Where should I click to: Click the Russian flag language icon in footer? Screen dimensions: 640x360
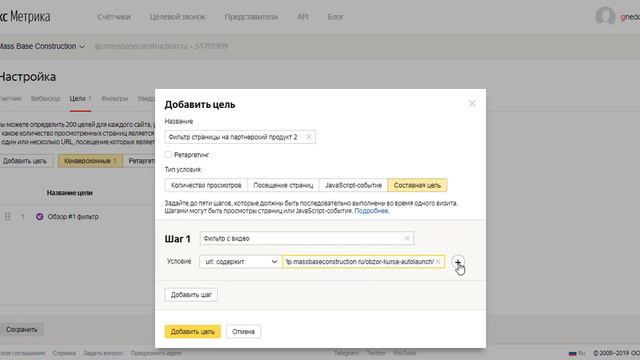point(573,353)
